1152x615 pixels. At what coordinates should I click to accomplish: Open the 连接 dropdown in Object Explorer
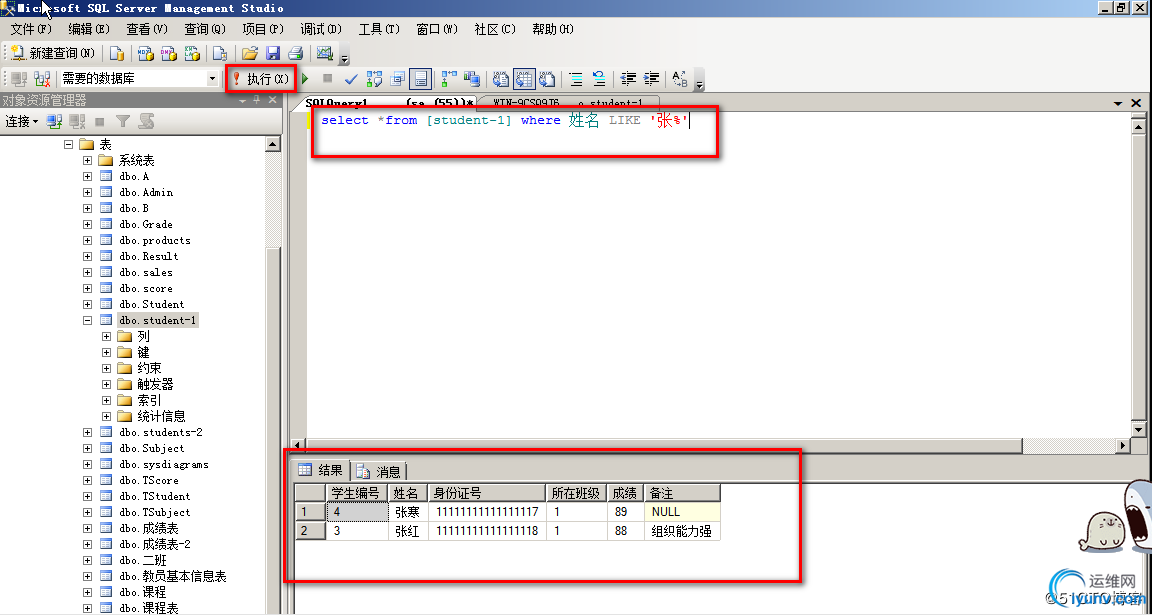[x=22, y=121]
